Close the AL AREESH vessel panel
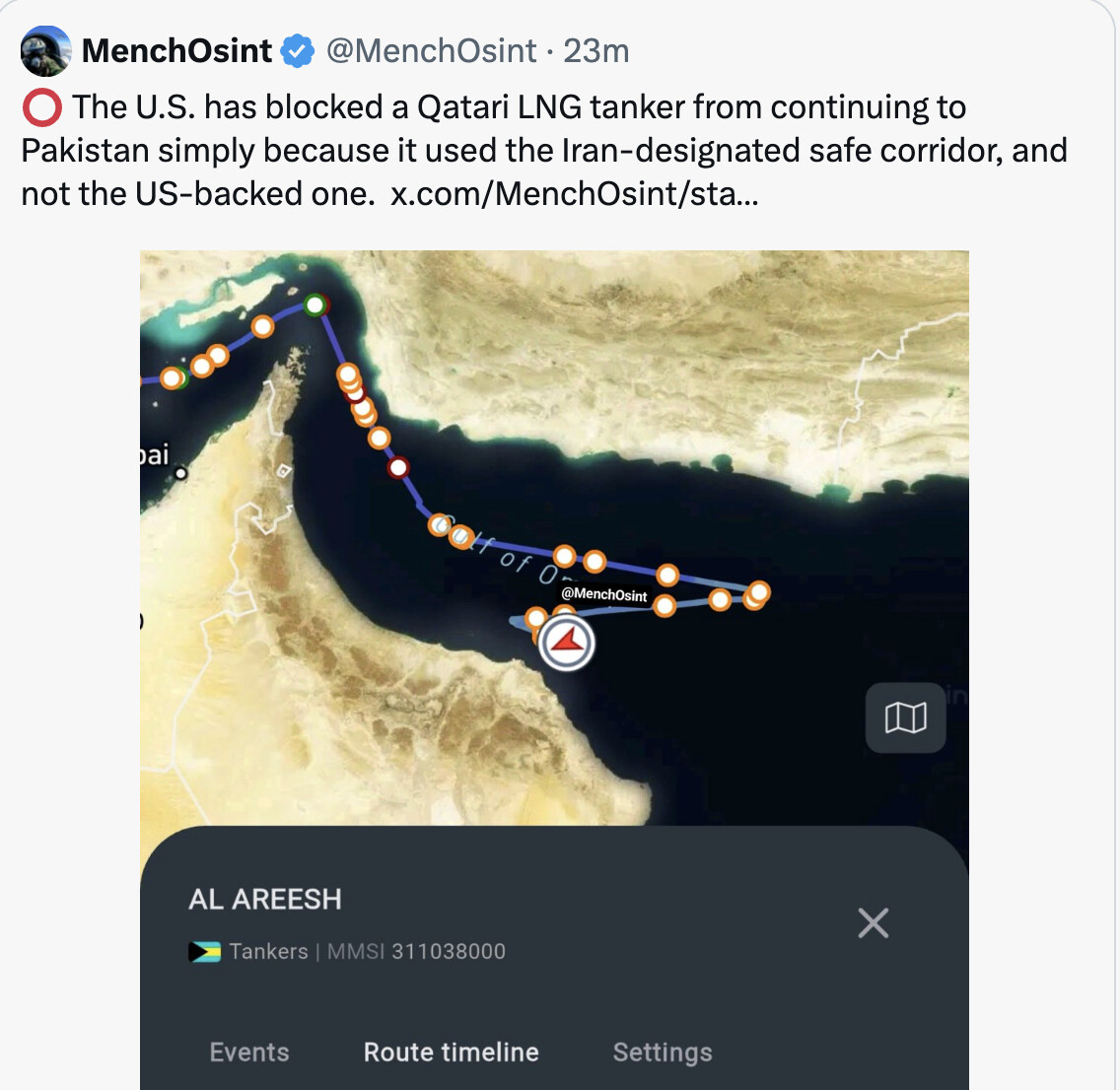 pos(873,923)
